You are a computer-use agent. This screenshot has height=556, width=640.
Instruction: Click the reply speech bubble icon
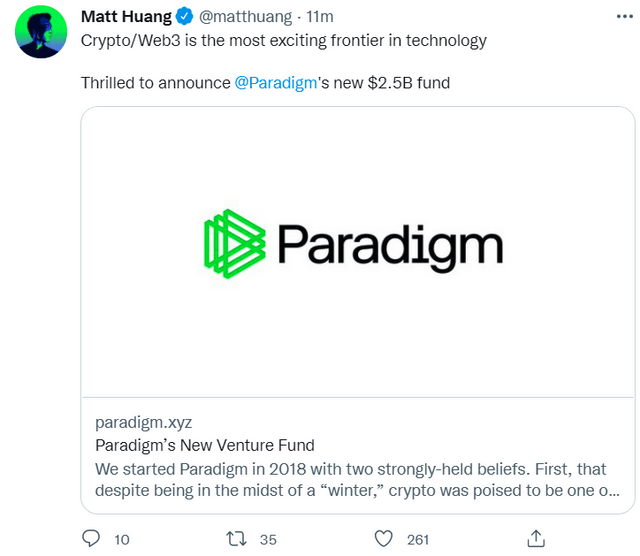91,538
